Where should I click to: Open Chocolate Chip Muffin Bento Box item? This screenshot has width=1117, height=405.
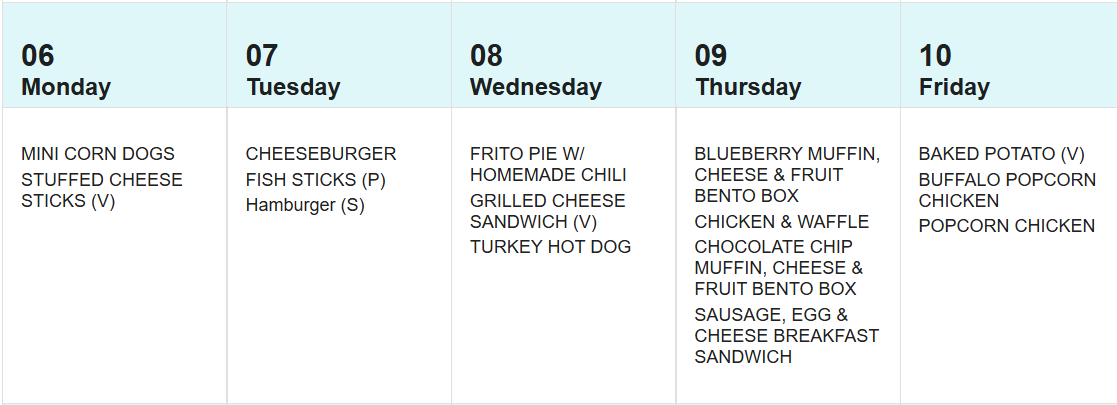click(x=778, y=268)
